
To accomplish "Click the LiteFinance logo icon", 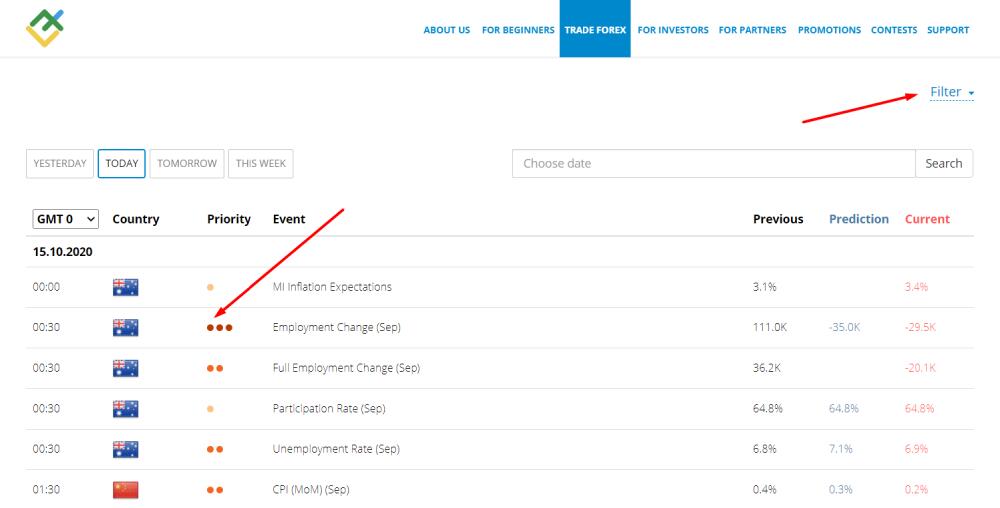I will pos(45,29).
